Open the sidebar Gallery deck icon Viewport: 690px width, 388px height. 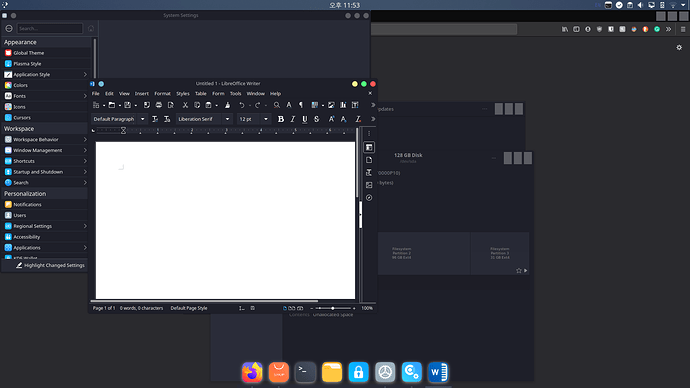click(369, 185)
